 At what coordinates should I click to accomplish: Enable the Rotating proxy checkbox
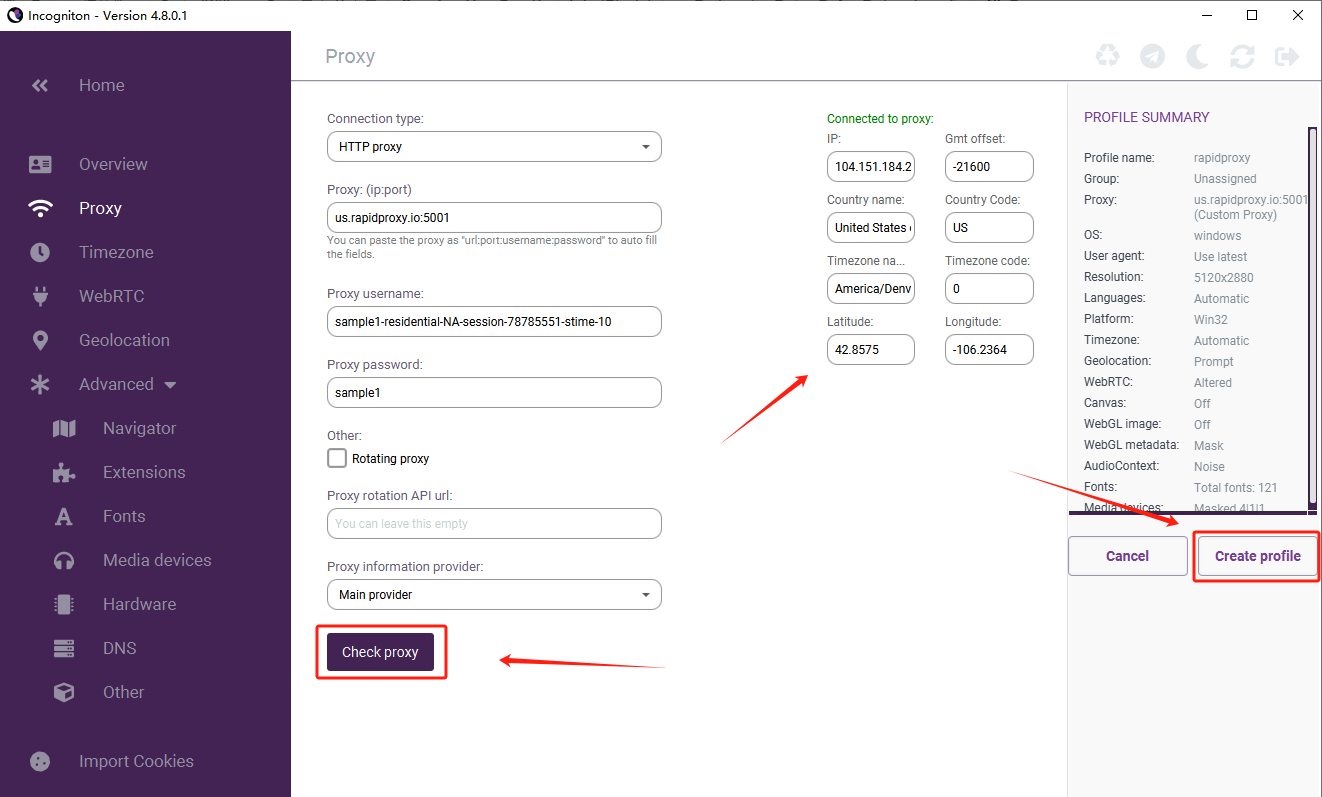(337, 458)
